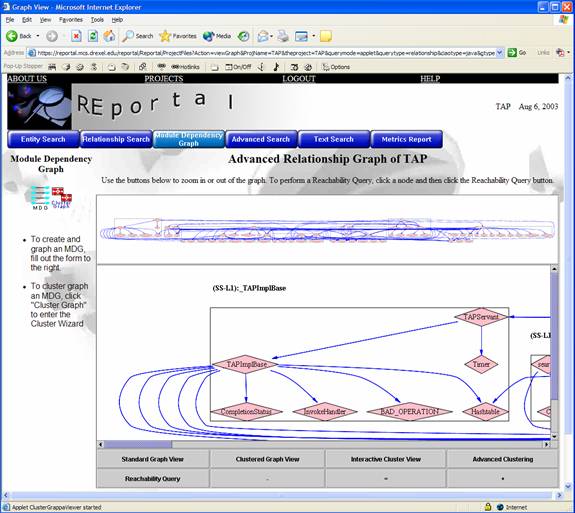Screen dimensions: 575x513
Task: Click the Reachability Query button
Action: point(153,479)
